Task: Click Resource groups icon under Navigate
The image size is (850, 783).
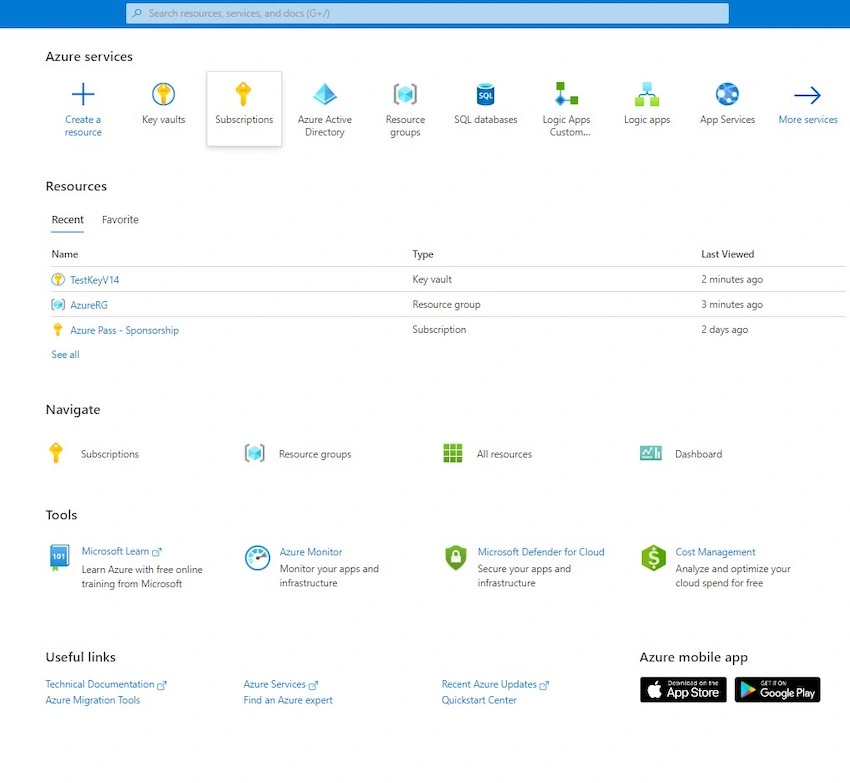Action: 254,453
